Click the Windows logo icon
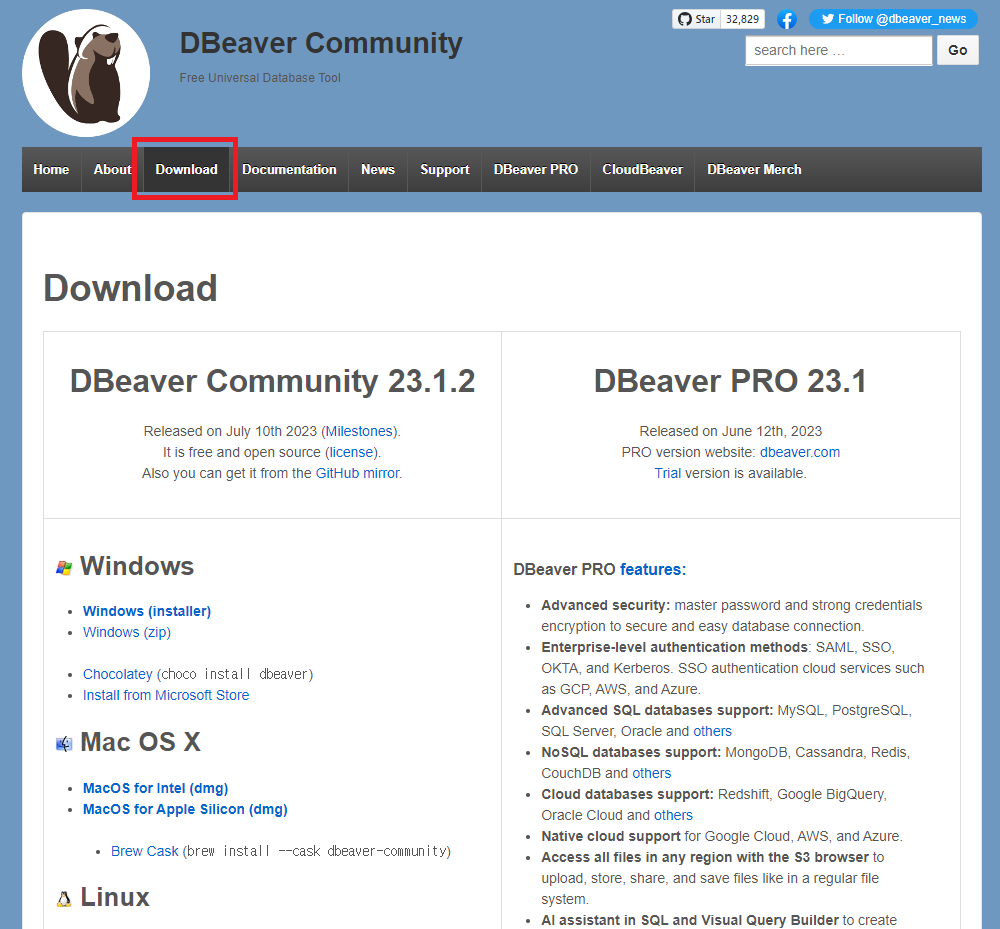Screen dimensions: 1000x929 (64, 567)
